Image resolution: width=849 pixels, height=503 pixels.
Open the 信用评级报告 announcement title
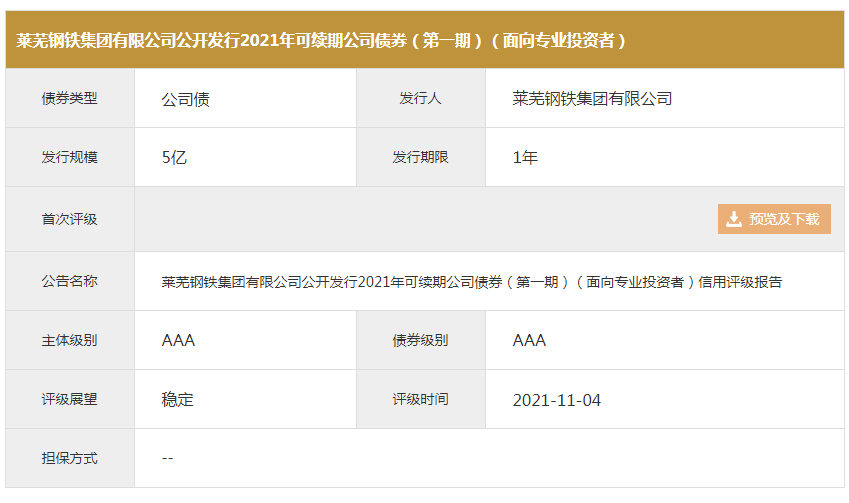471,282
